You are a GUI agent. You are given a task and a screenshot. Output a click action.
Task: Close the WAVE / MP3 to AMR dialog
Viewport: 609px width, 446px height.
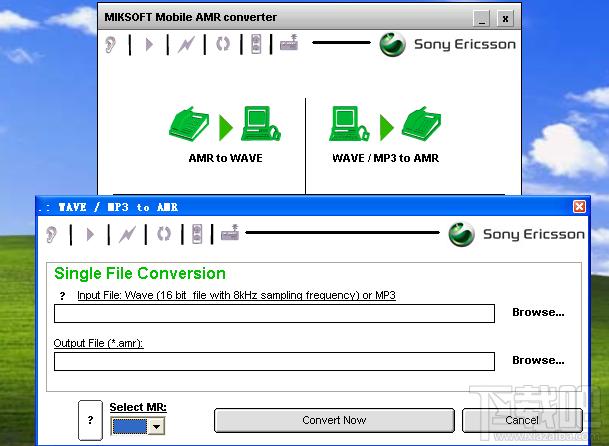pos(579,206)
